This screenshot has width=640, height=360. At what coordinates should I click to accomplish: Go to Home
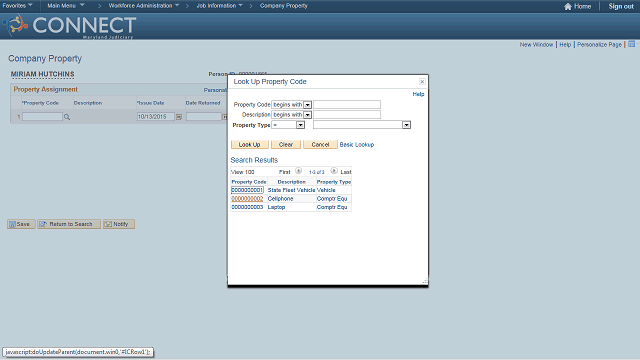click(578, 6)
